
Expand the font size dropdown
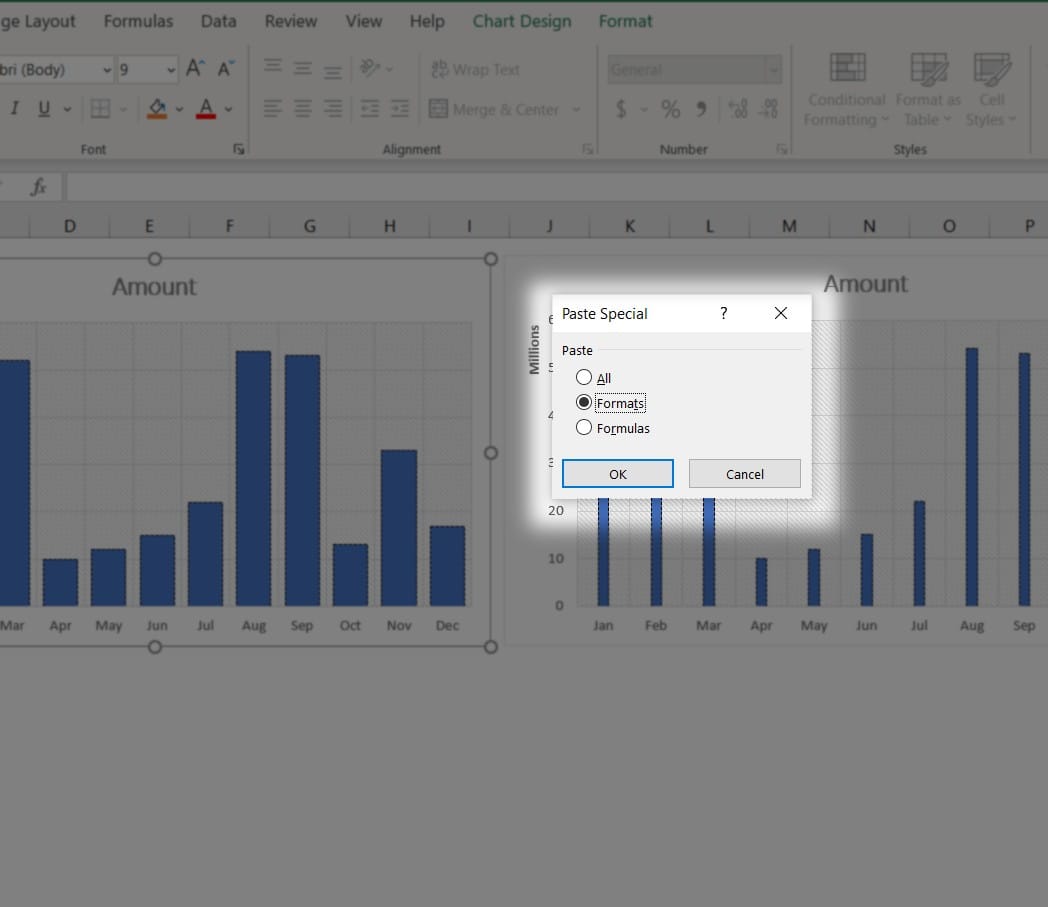(x=171, y=70)
